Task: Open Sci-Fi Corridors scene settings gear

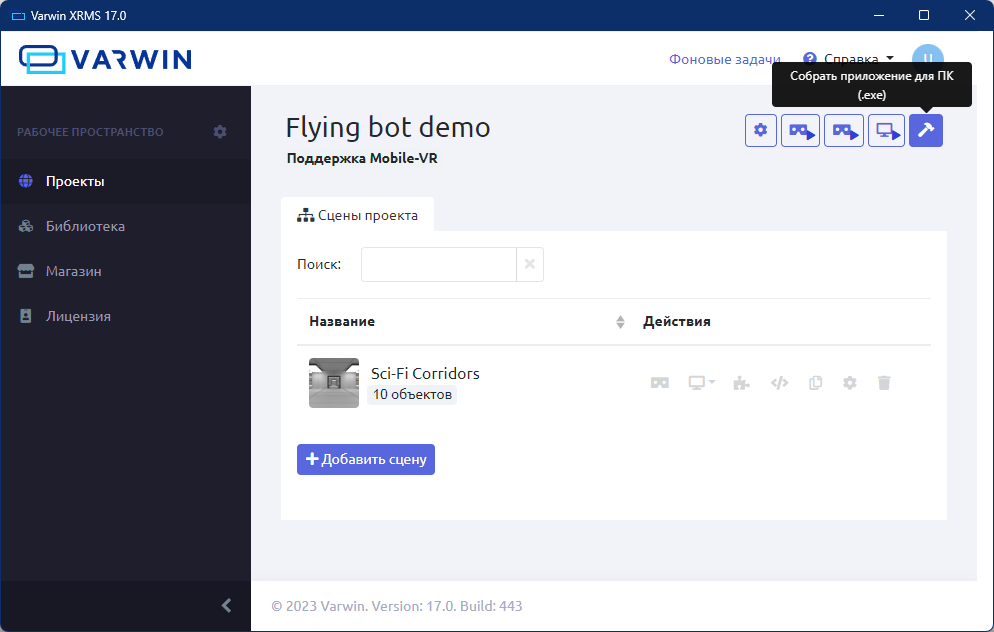Action: [x=849, y=383]
